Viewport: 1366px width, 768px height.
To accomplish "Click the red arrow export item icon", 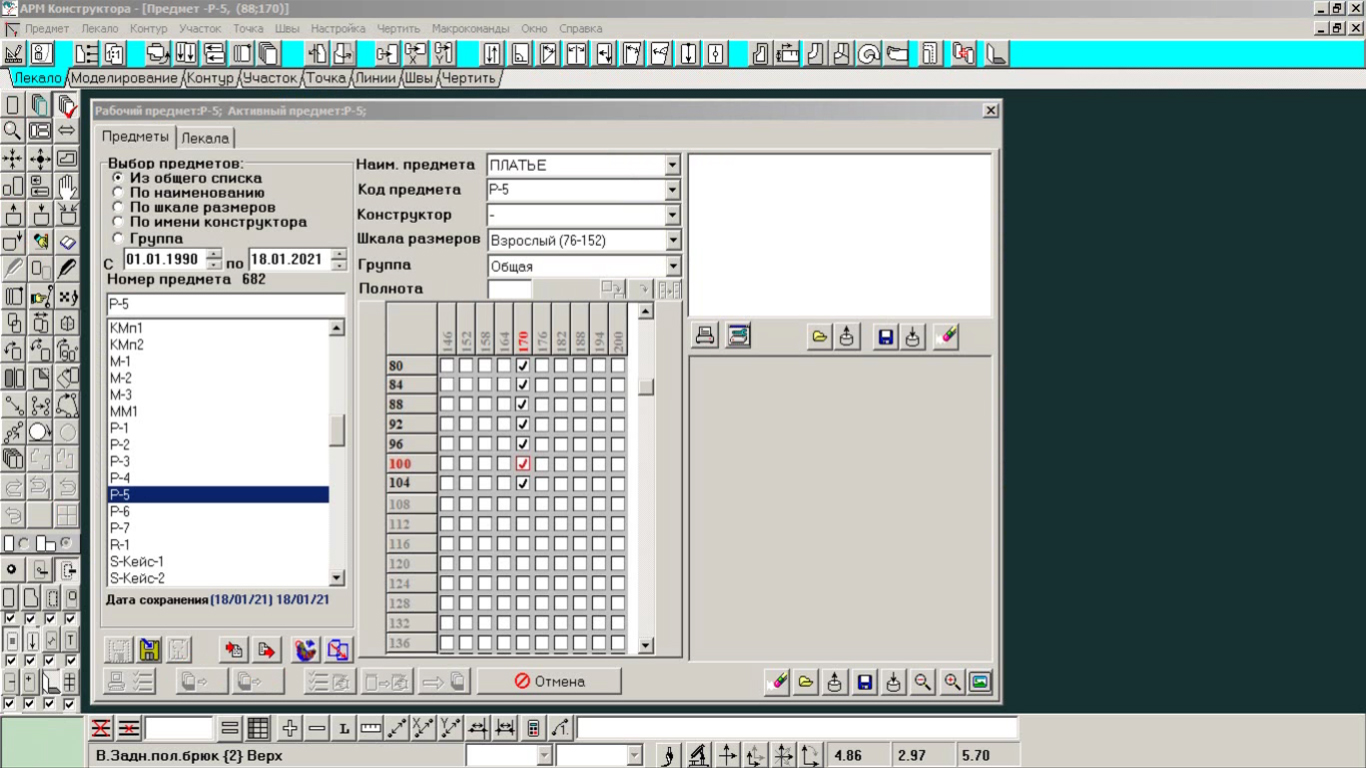I will pyautogui.click(x=266, y=650).
